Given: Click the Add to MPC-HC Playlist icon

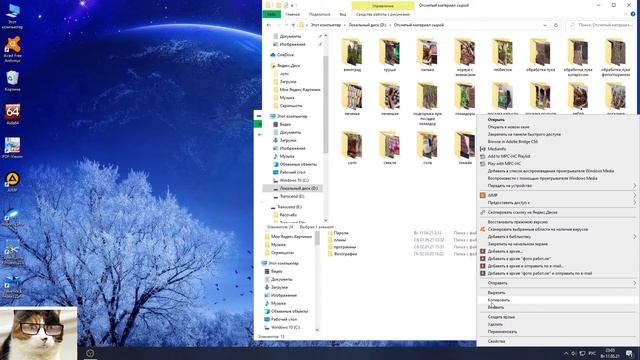Looking at the screenshot, I should [x=482, y=156].
